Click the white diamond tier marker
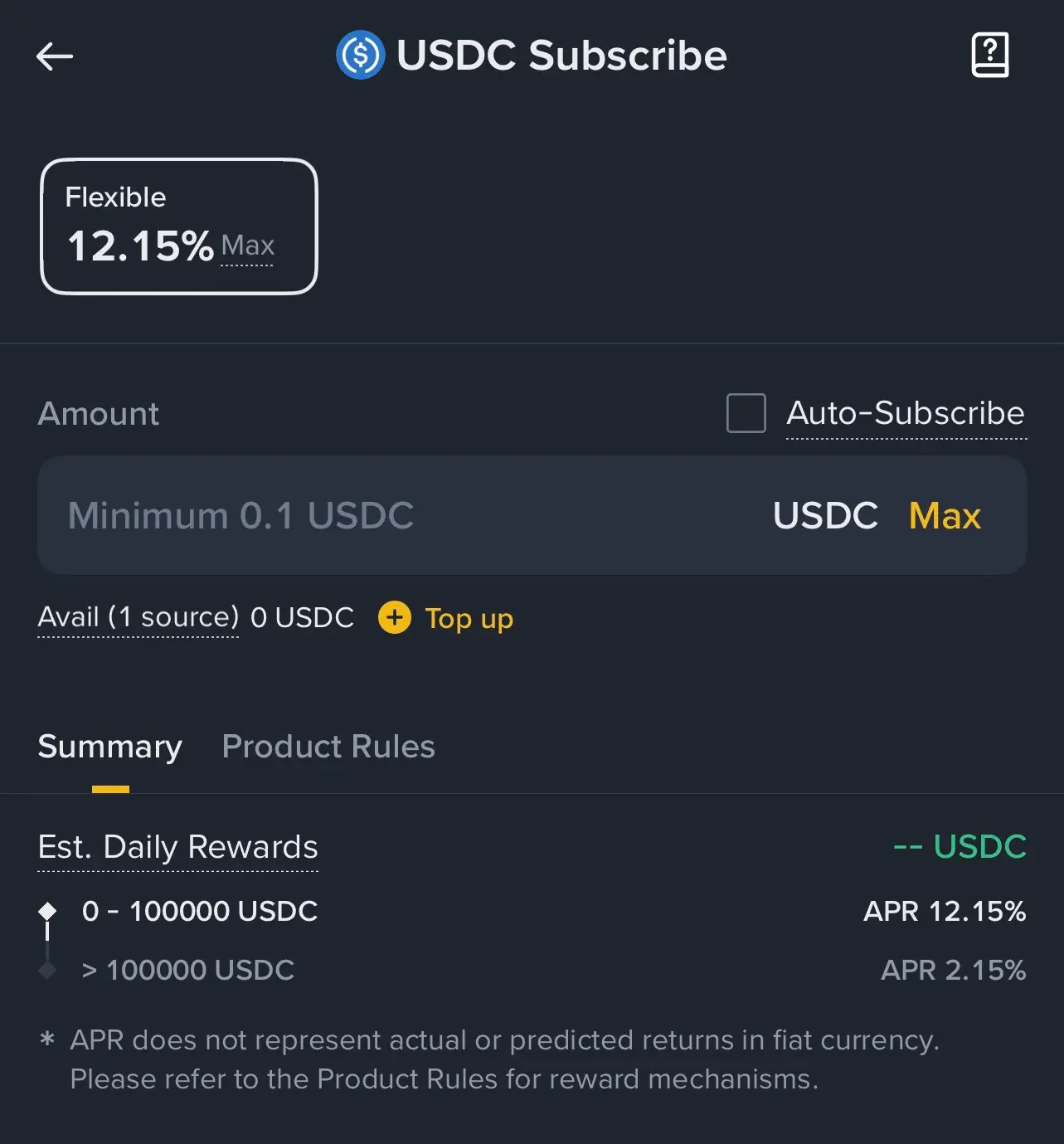The width and height of the screenshot is (1064, 1144). coord(47,911)
